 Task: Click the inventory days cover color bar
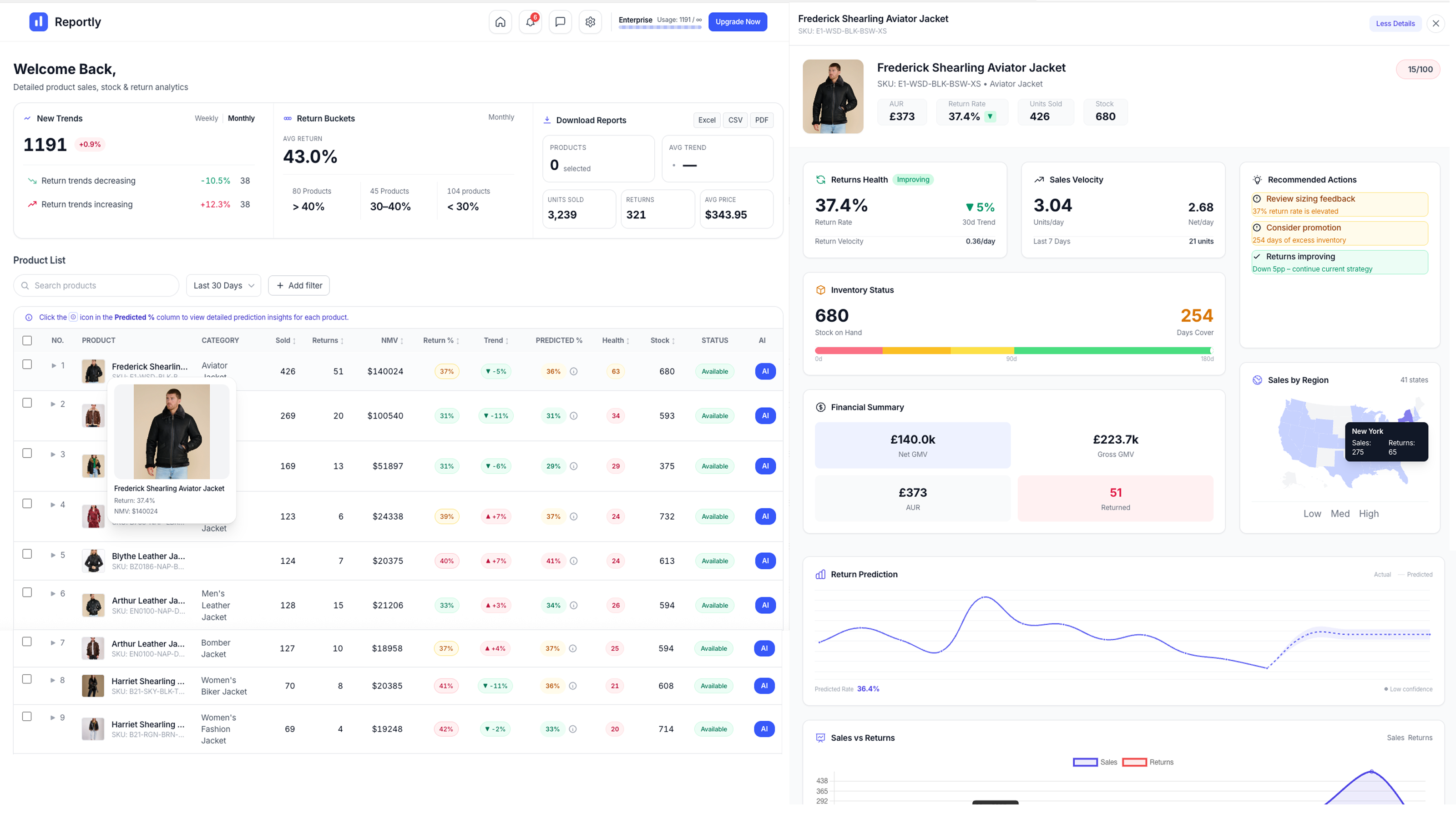pos(1013,351)
